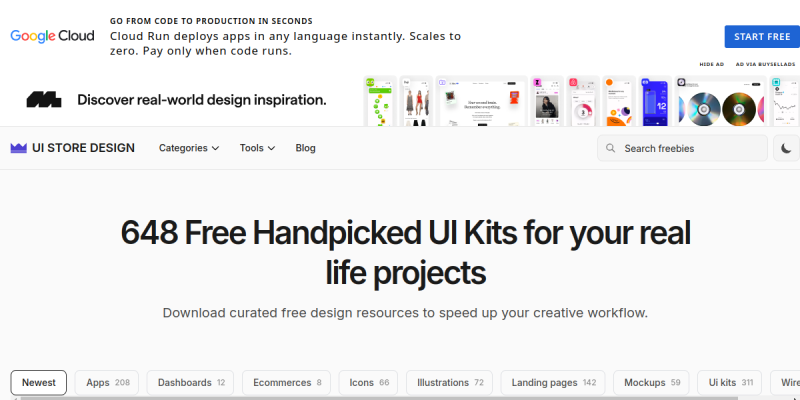This screenshot has width=800, height=400.
Task: Open the vinyl discs app thumbnail in the banner
Action: pos(720,101)
